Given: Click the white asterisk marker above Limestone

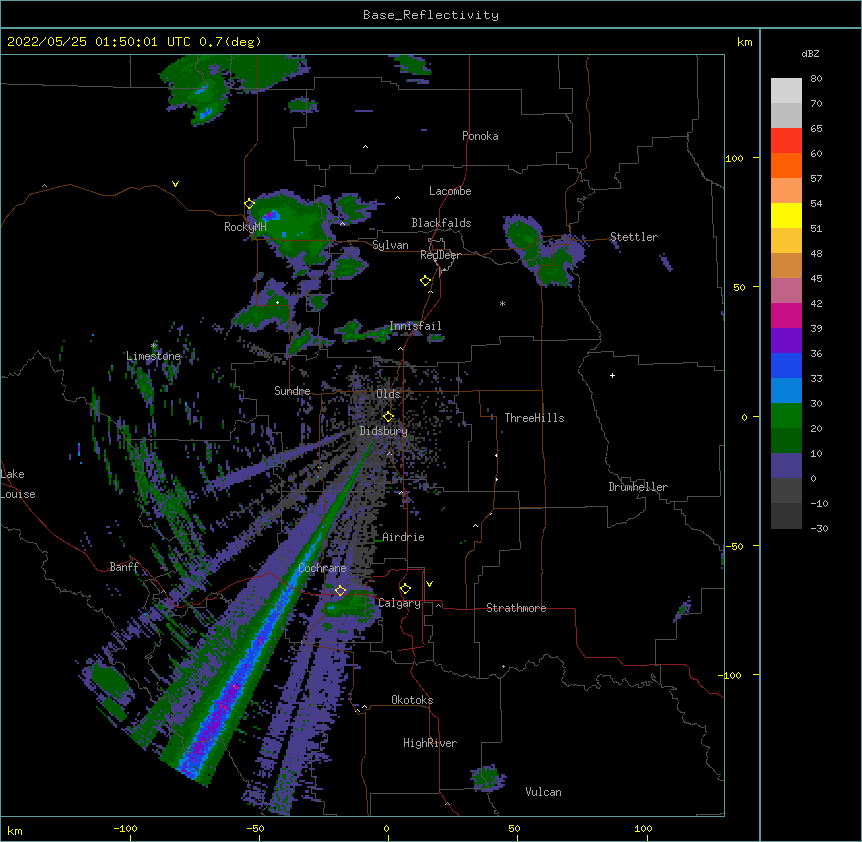Looking at the screenshot, I should point(154,346).
